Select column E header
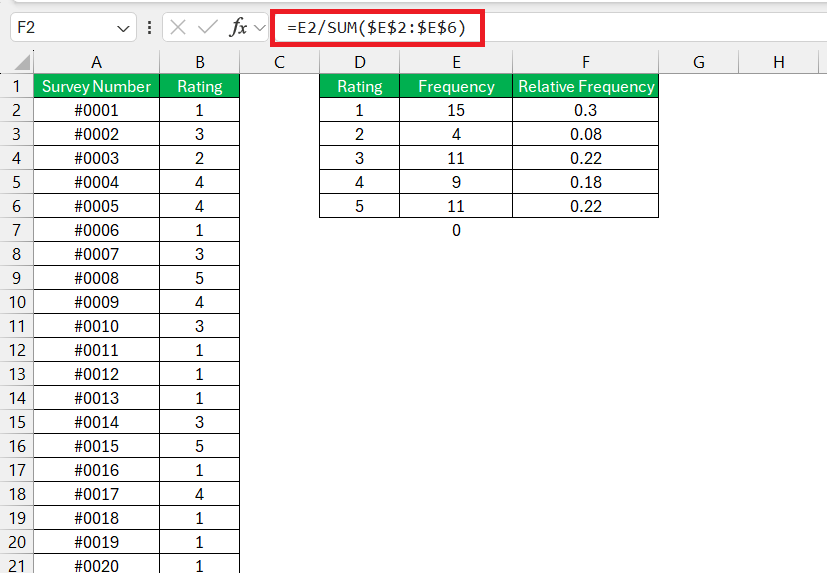 coord(456,62)
